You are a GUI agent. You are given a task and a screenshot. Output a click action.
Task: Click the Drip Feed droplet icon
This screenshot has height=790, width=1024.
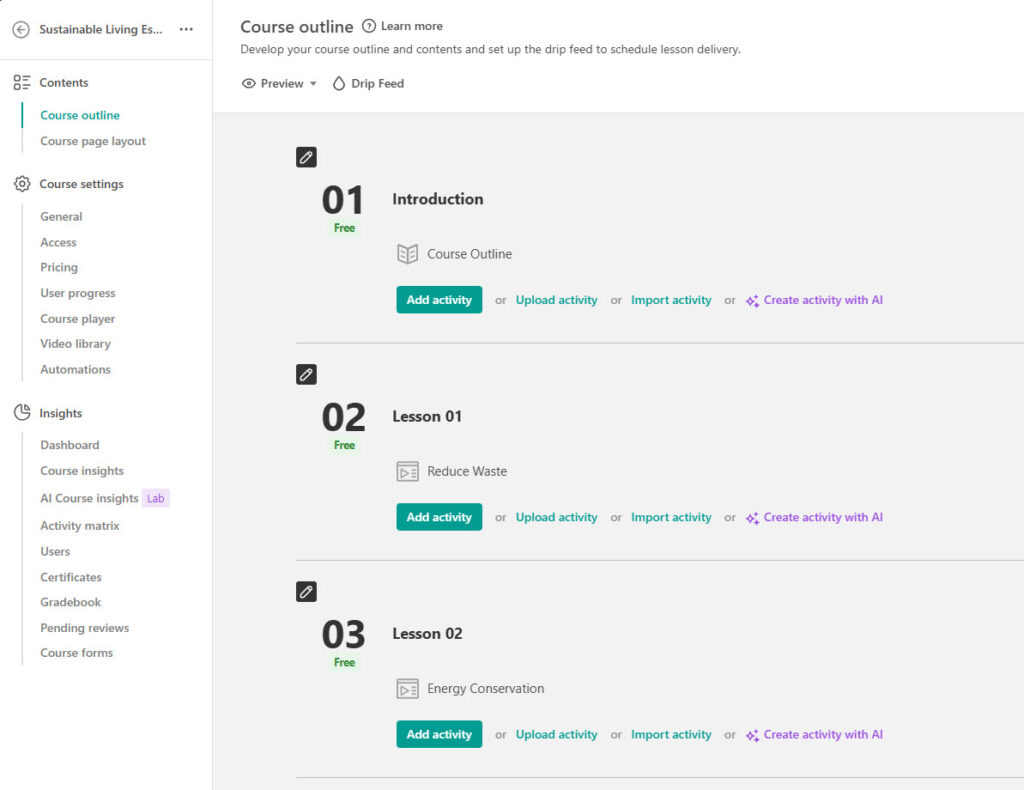(339, 84)
